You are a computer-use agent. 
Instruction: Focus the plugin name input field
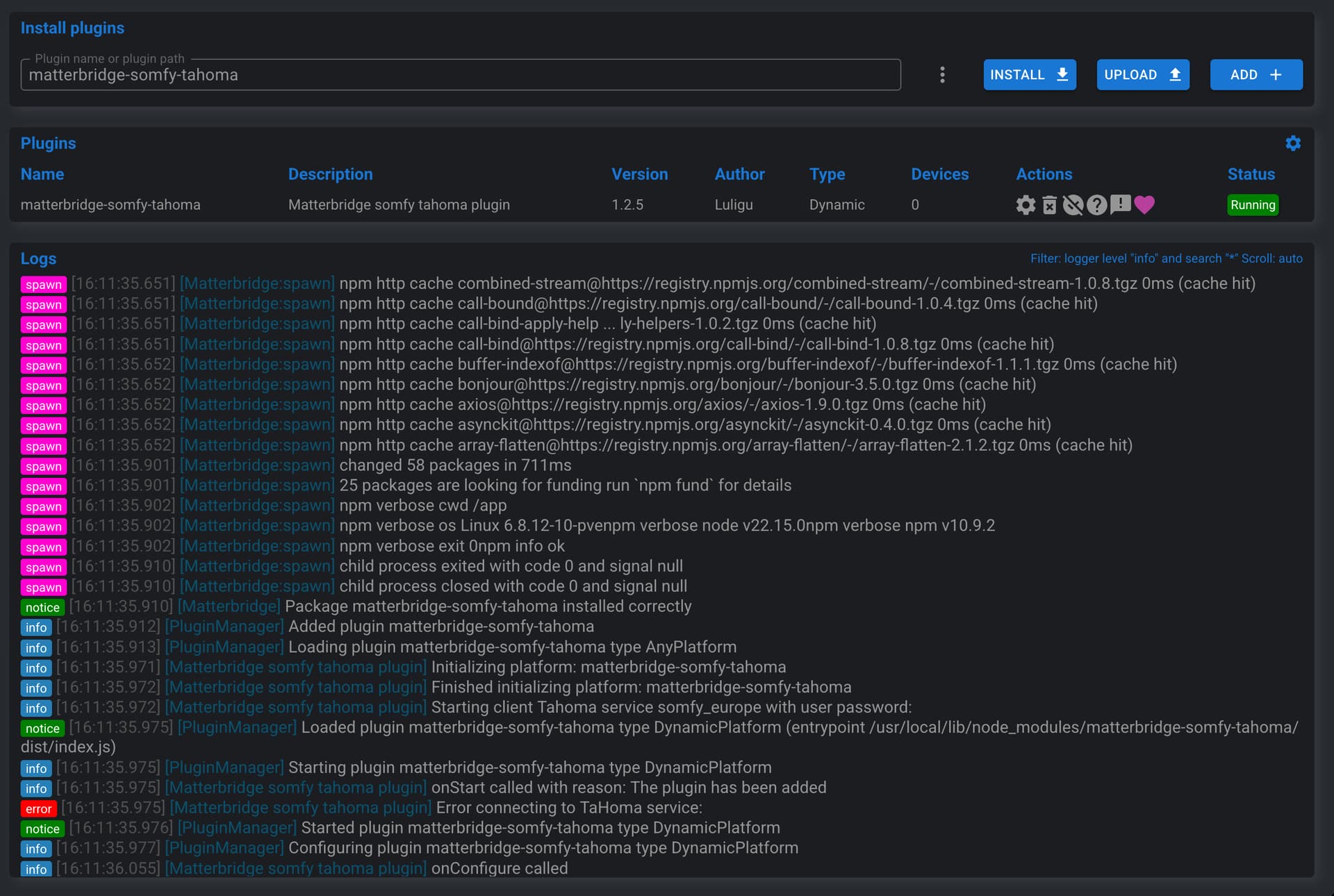[460, 75]
